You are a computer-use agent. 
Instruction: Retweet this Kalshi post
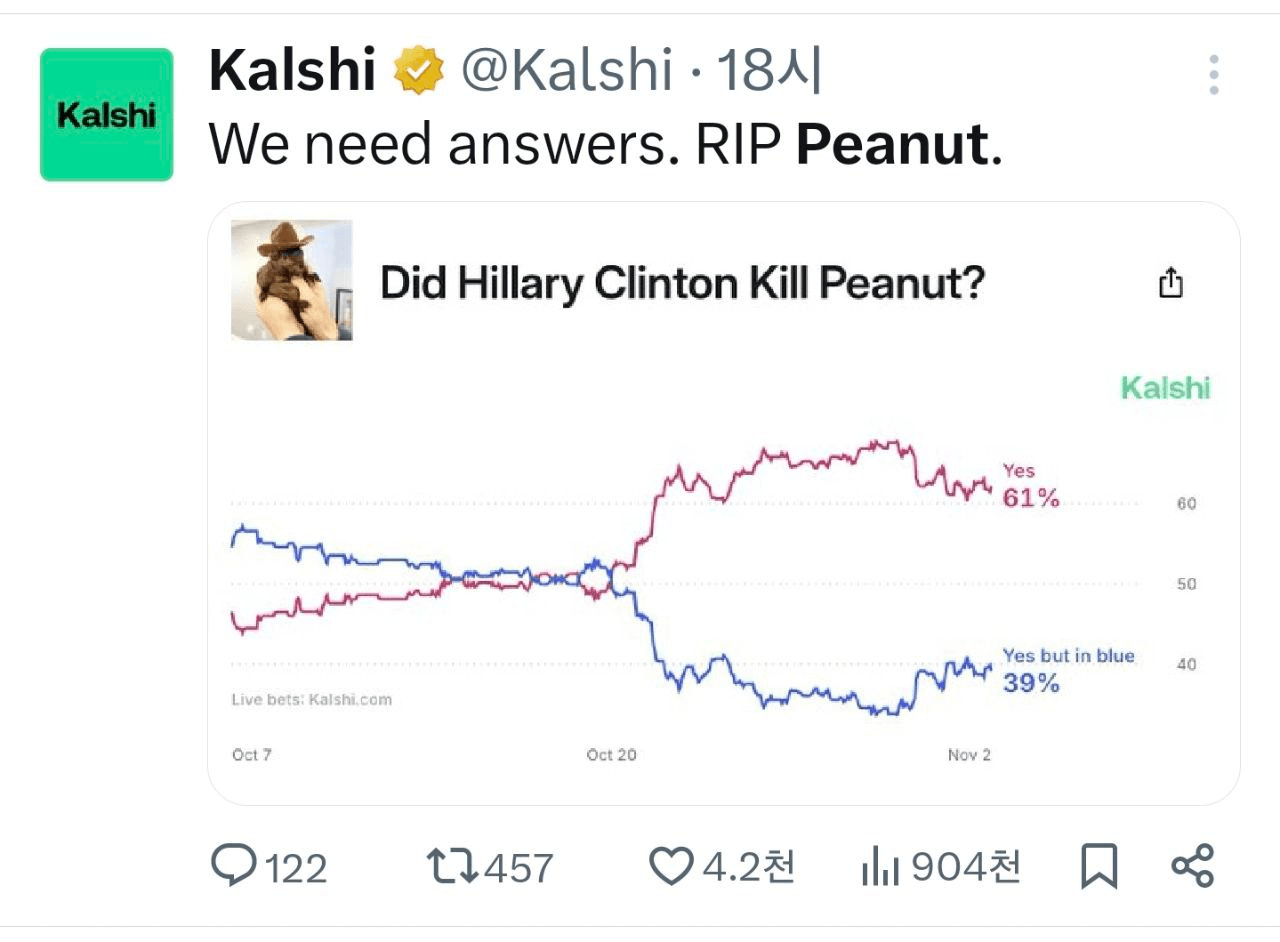452,866
